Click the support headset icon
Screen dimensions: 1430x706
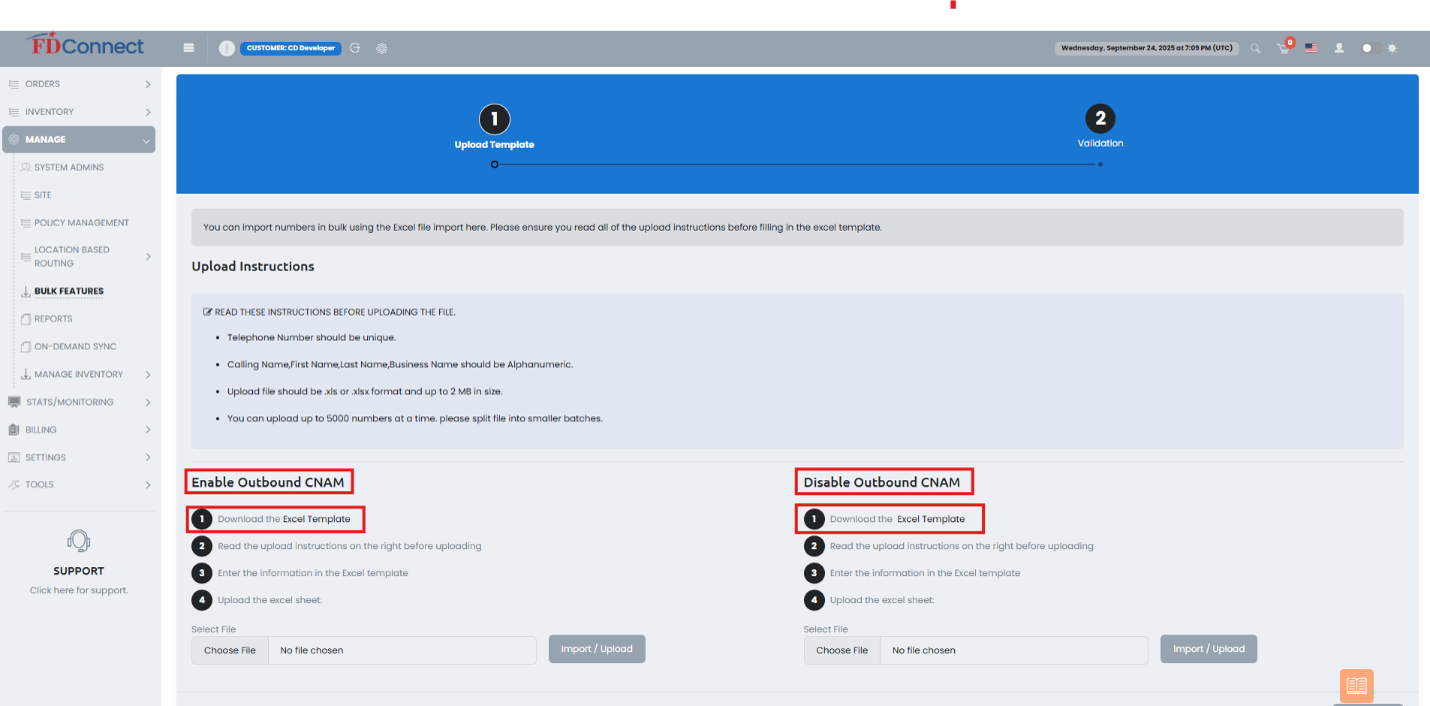click(79, 541)
